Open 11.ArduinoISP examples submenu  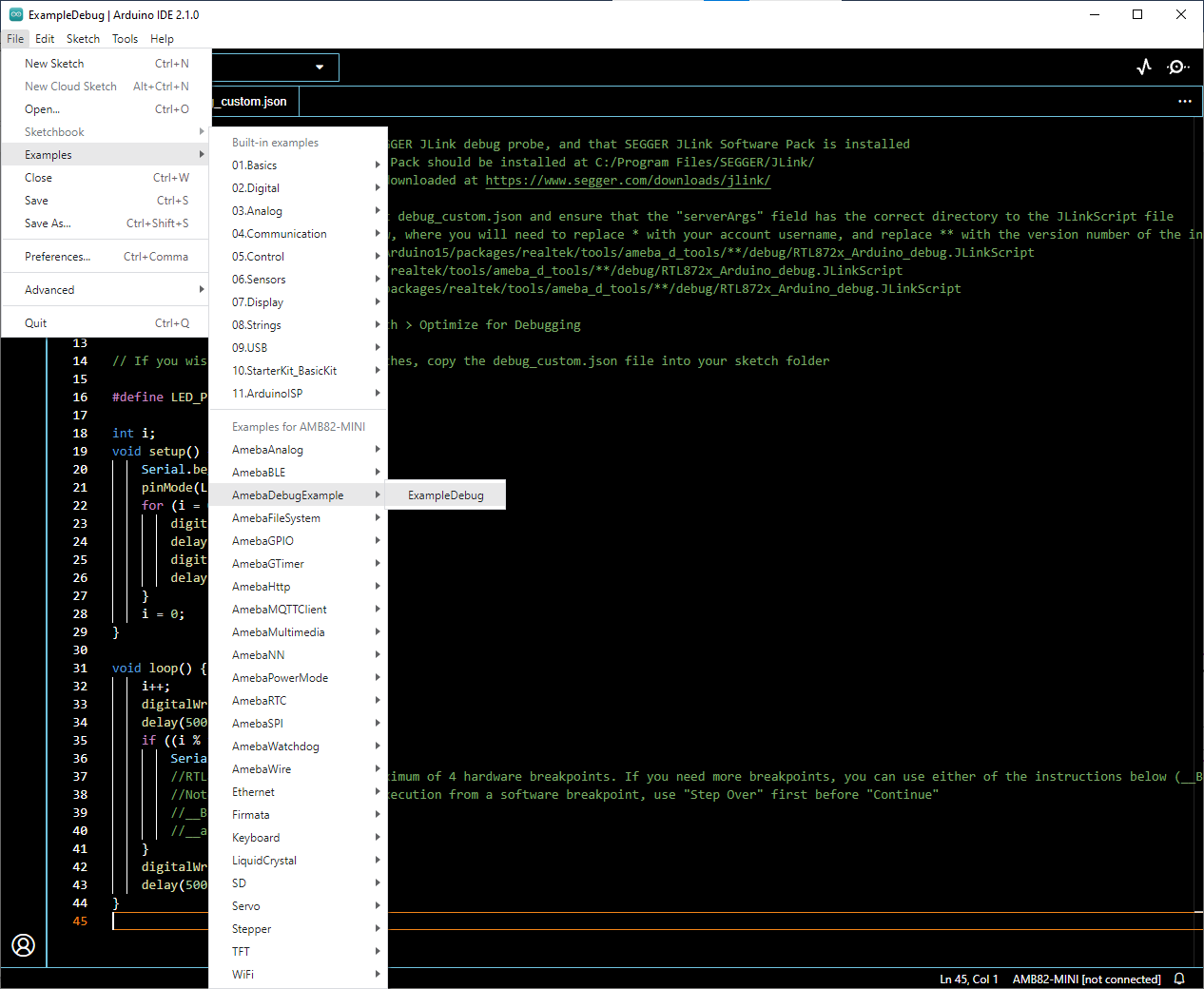coord(299,394)
